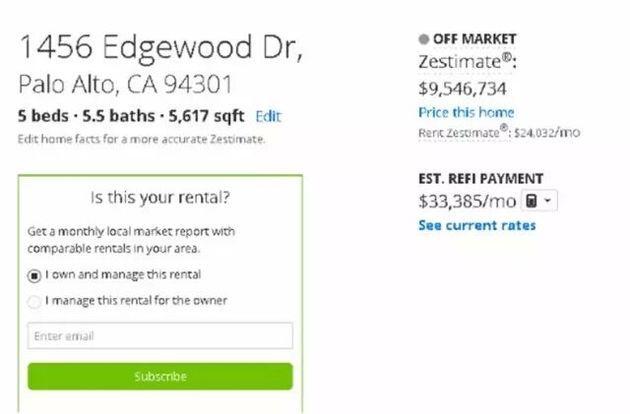The height and width of the screenshot is (414, 630).
Task: Click the Rent Zestimate $24,032/mo text
Action: [x=499, y=132]
